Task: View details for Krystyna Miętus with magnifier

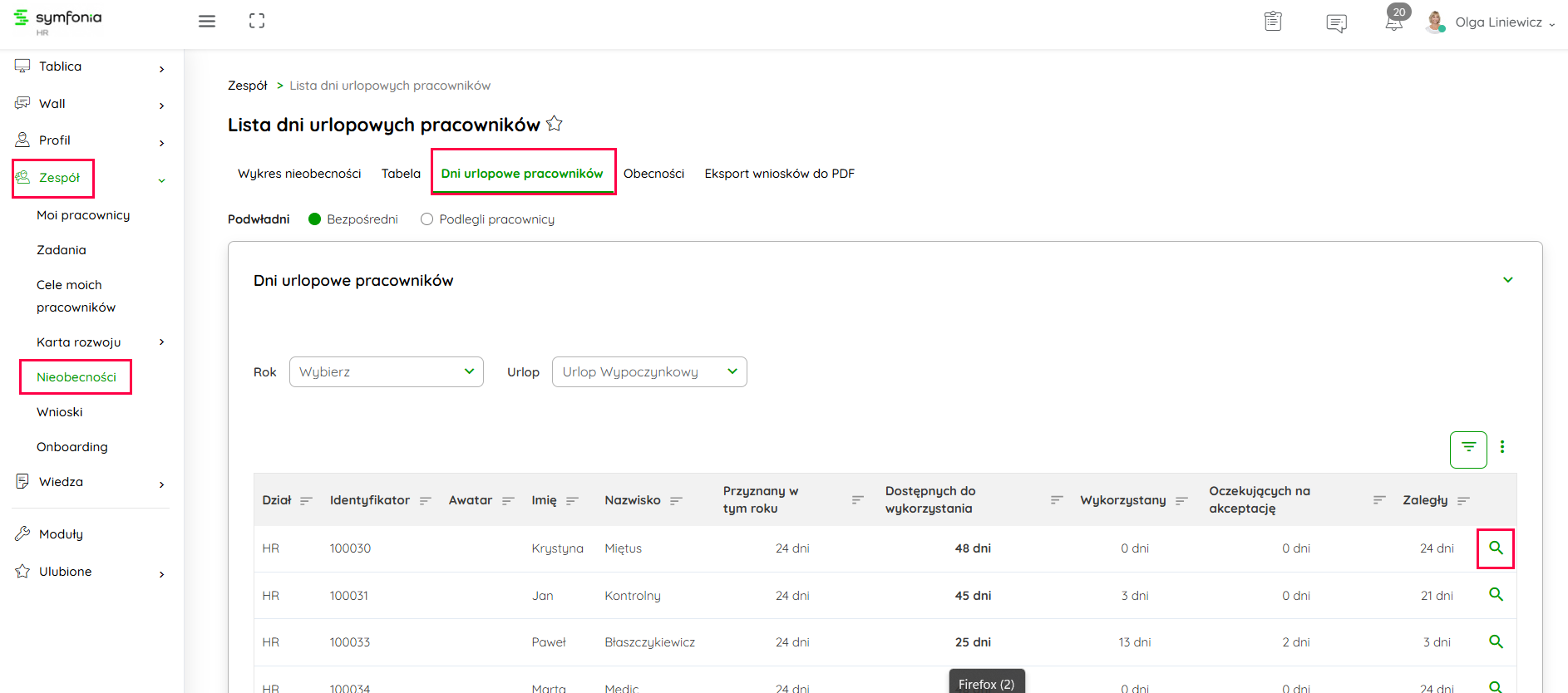Action: click(x=1495, y=548)
